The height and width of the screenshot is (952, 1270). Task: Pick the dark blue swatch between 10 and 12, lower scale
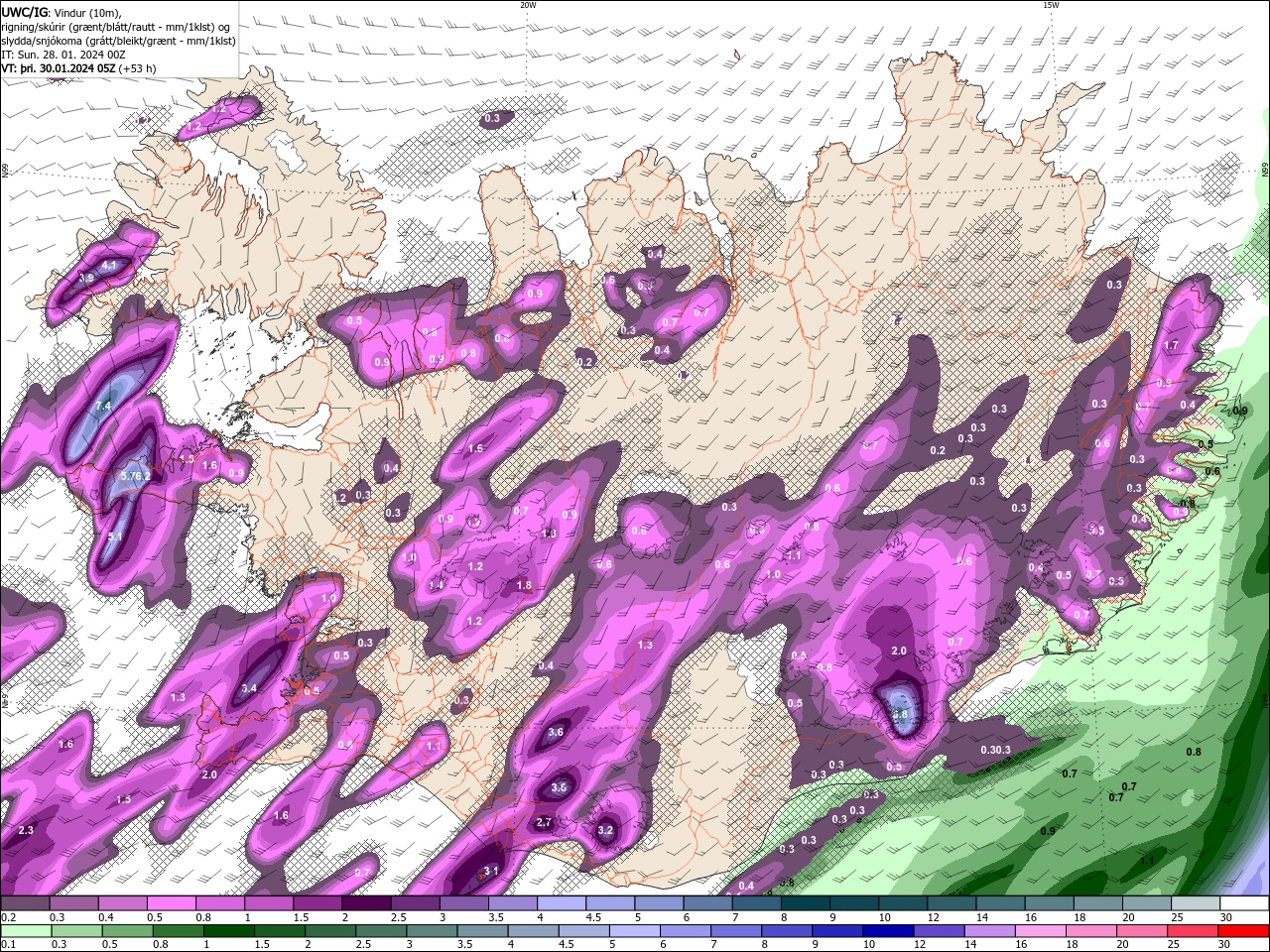[x=886, y=931]
